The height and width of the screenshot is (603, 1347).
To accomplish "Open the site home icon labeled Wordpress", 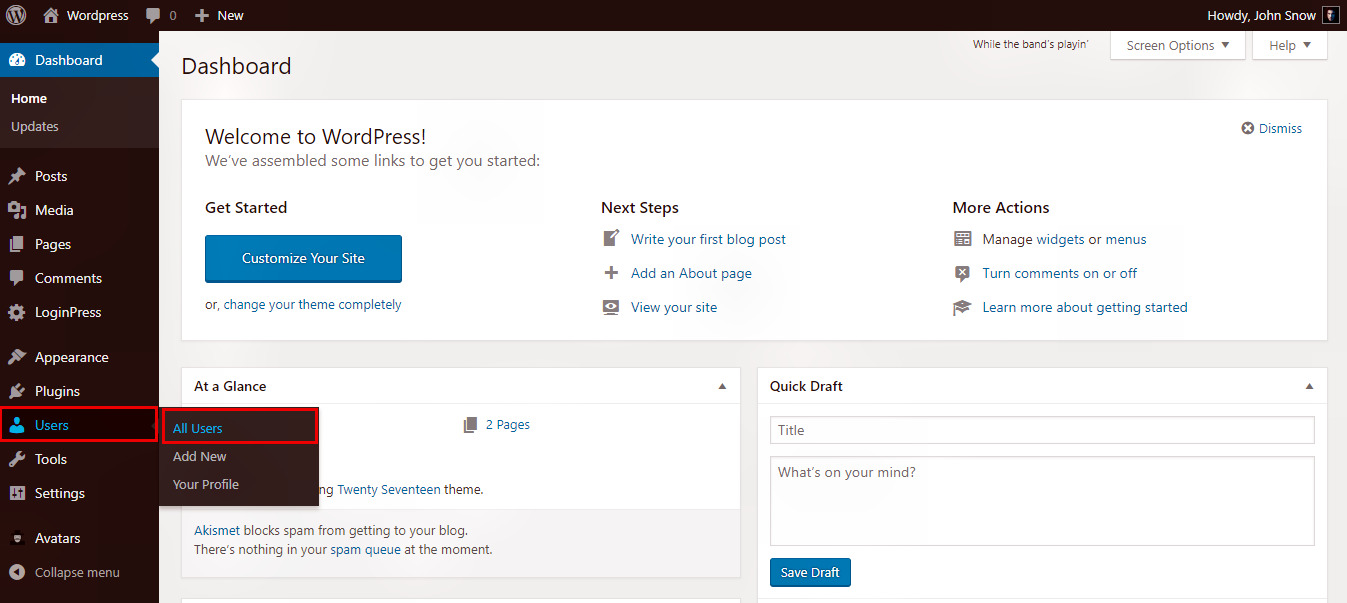I will [x=51, y=15].
